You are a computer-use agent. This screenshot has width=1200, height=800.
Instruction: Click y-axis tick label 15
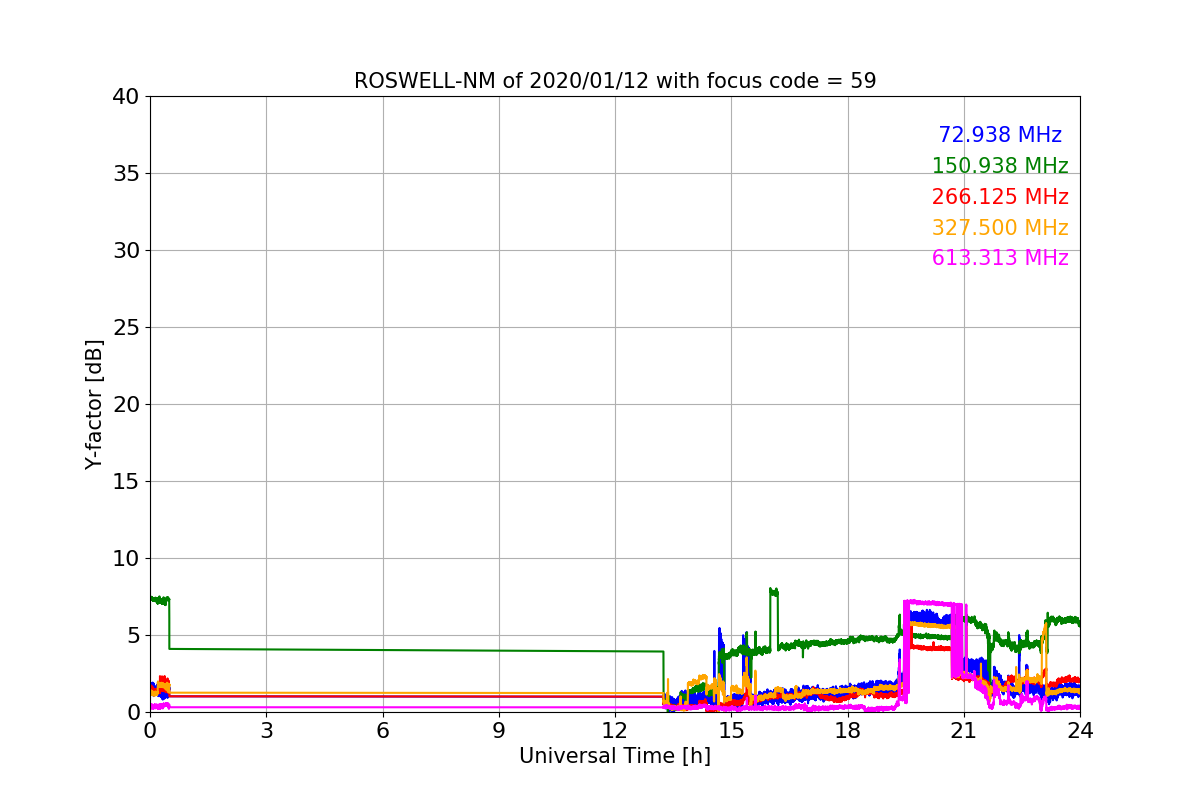click(125, 482)
